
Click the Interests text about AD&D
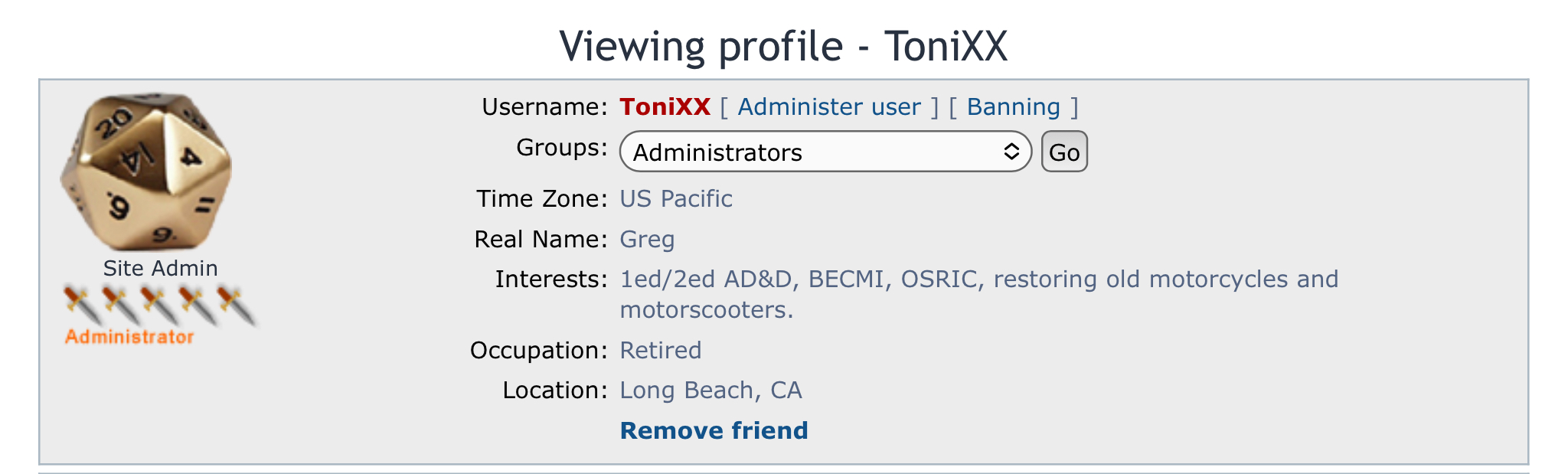point(979,294)
